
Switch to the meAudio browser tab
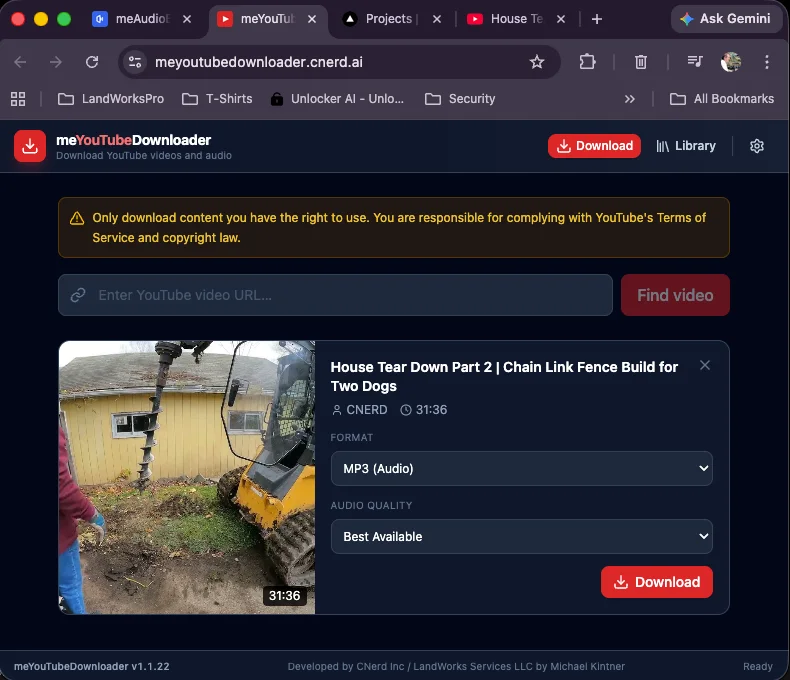click(x=142, y=19)
